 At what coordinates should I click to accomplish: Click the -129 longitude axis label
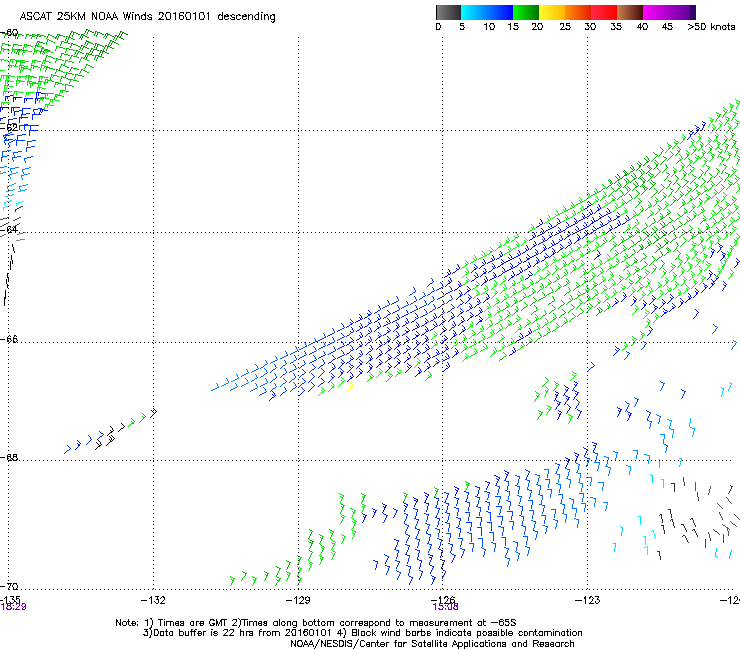298,600
